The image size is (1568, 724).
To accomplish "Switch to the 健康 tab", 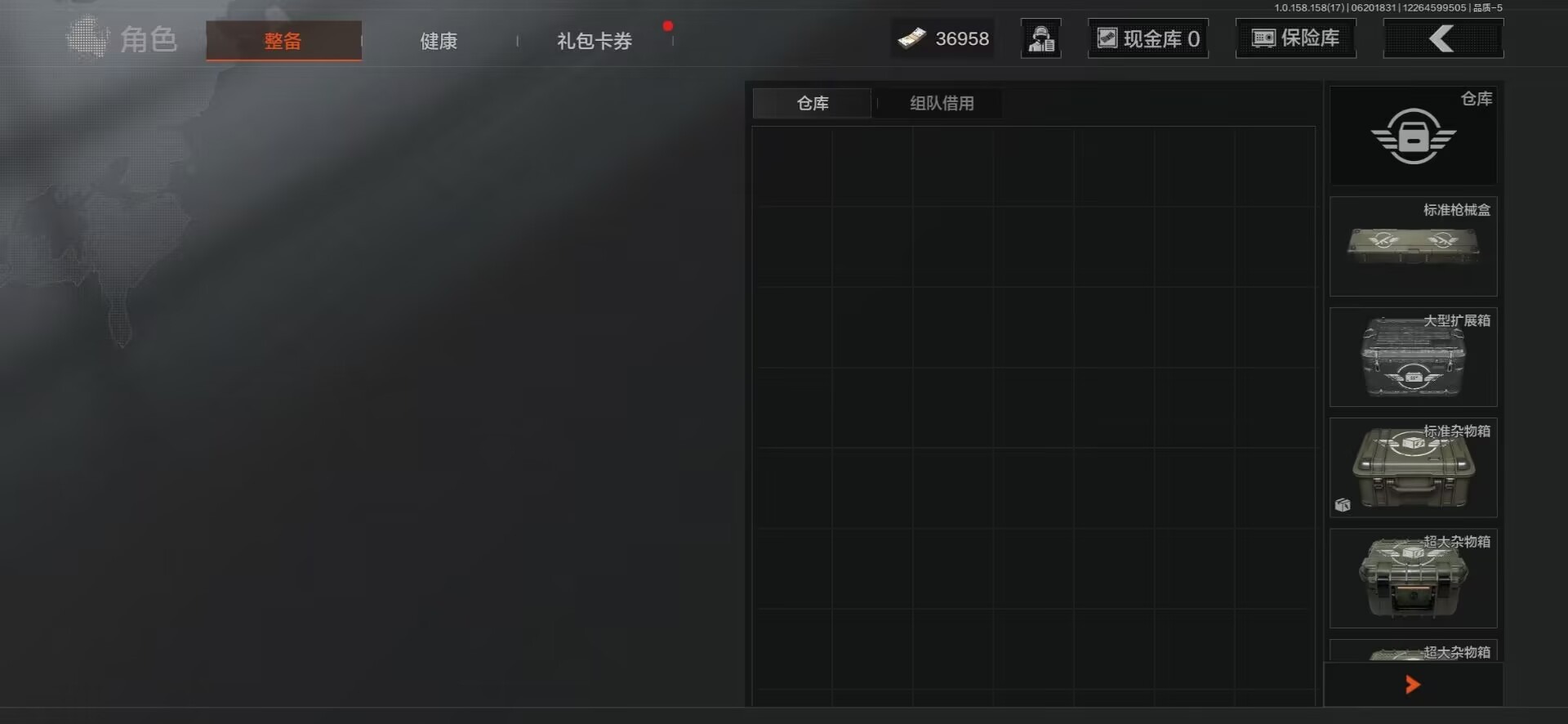I will click(x=439, y=41).
